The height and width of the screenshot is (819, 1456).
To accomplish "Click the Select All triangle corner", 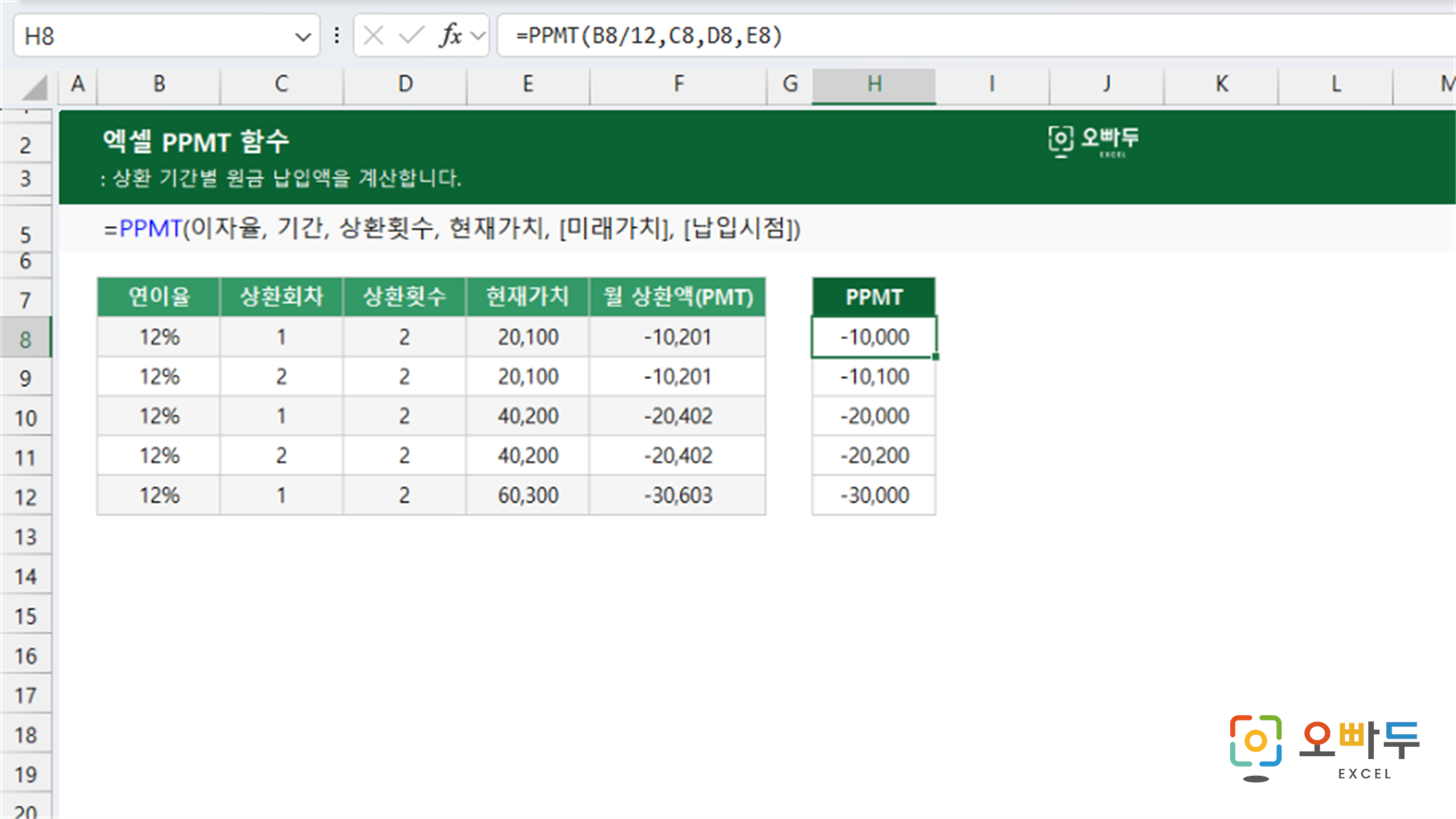I will point(34,87).
